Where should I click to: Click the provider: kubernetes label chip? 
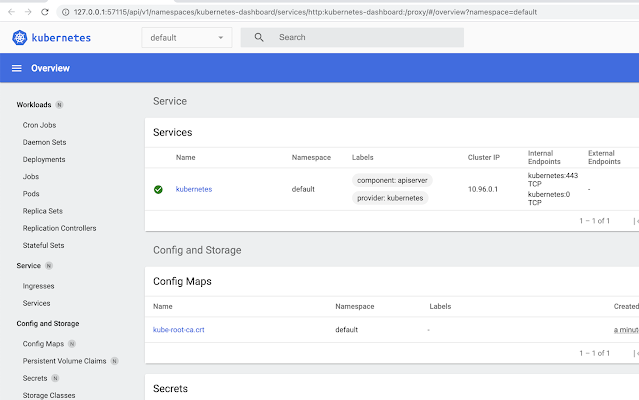390,198
